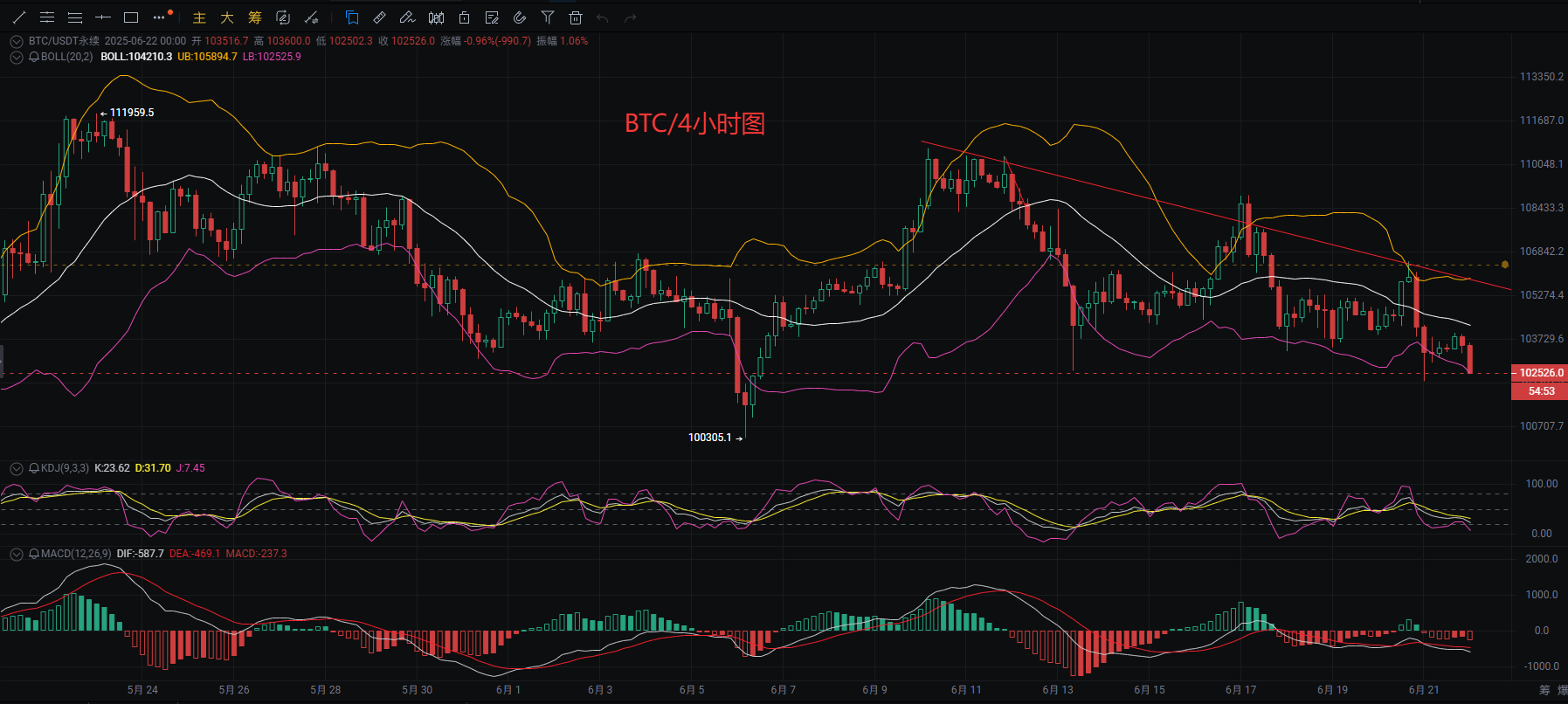Open the filter funnel icon
1568x704 pixels.
pos(548,17)
